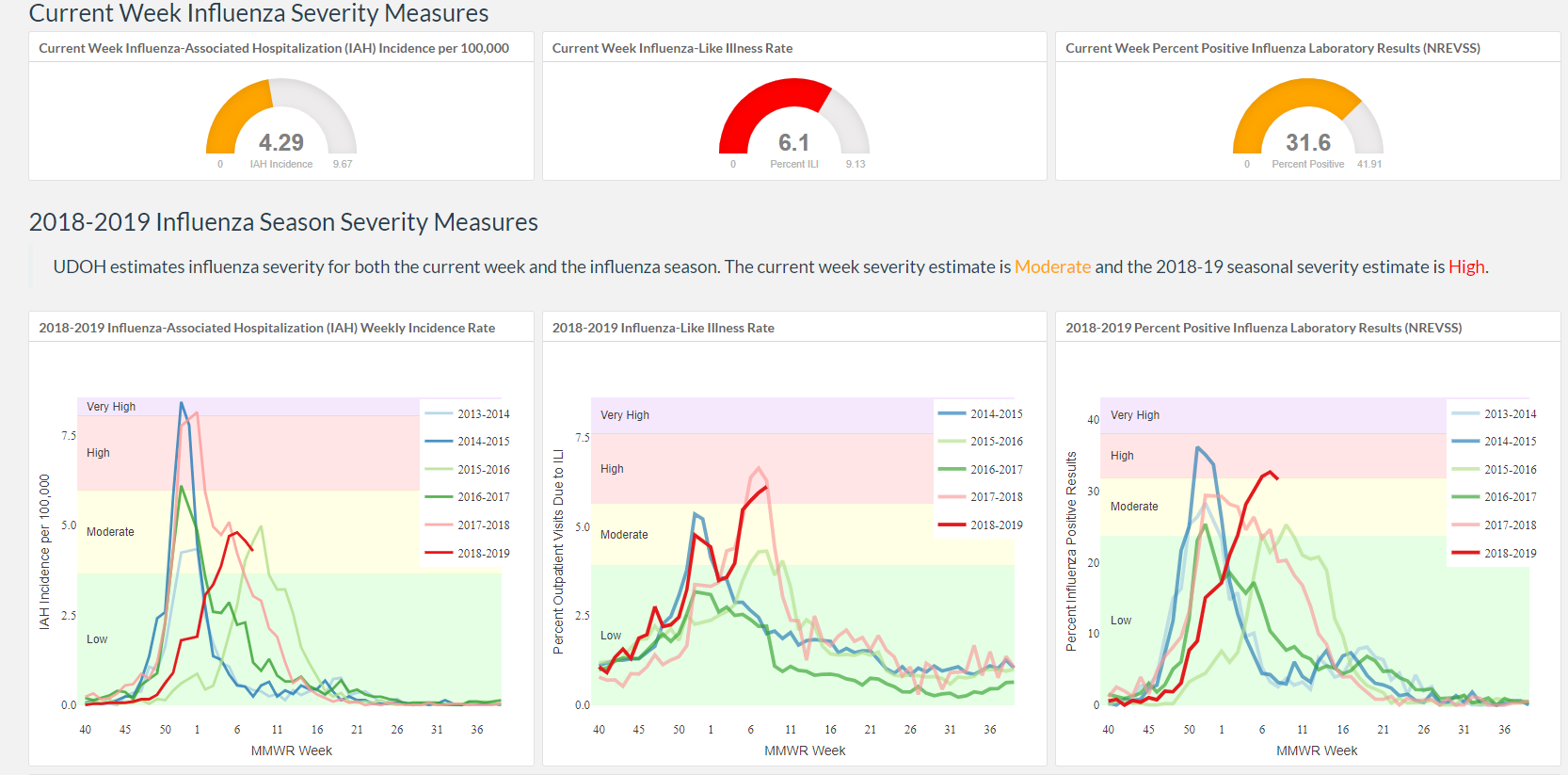The height and width of the screenshot is (775, 1568).
Task: Toggle 2018-2019 series in NREVSS Percent Positive legend
Action: [1494, 554]
